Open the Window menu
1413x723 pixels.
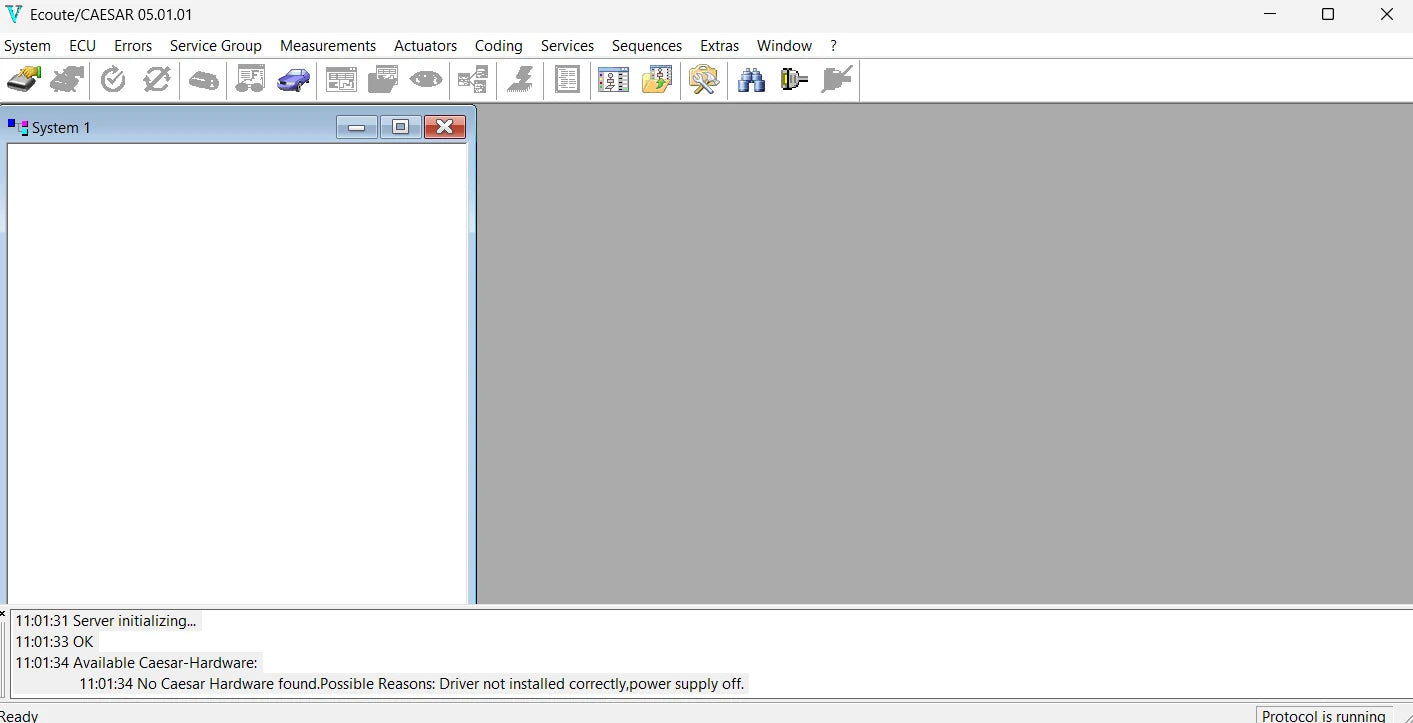[784, 46]
